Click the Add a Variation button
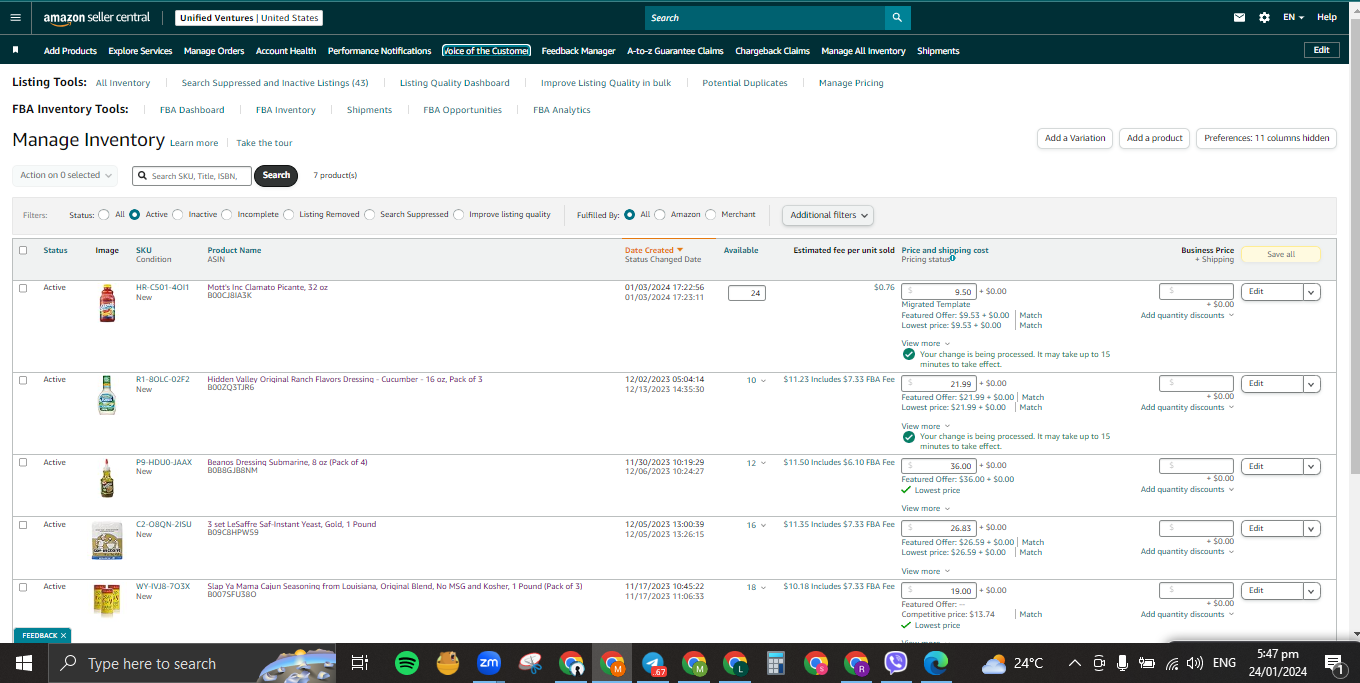The image size is (1360, 683). click(1075, 138)
